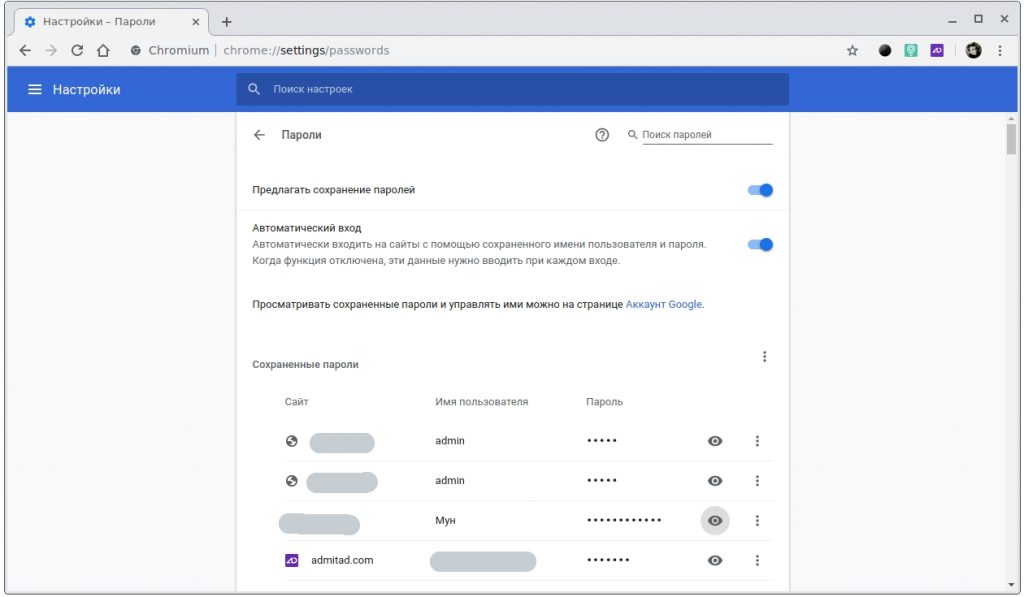Show password for admitad.com entry

(715, 561)
